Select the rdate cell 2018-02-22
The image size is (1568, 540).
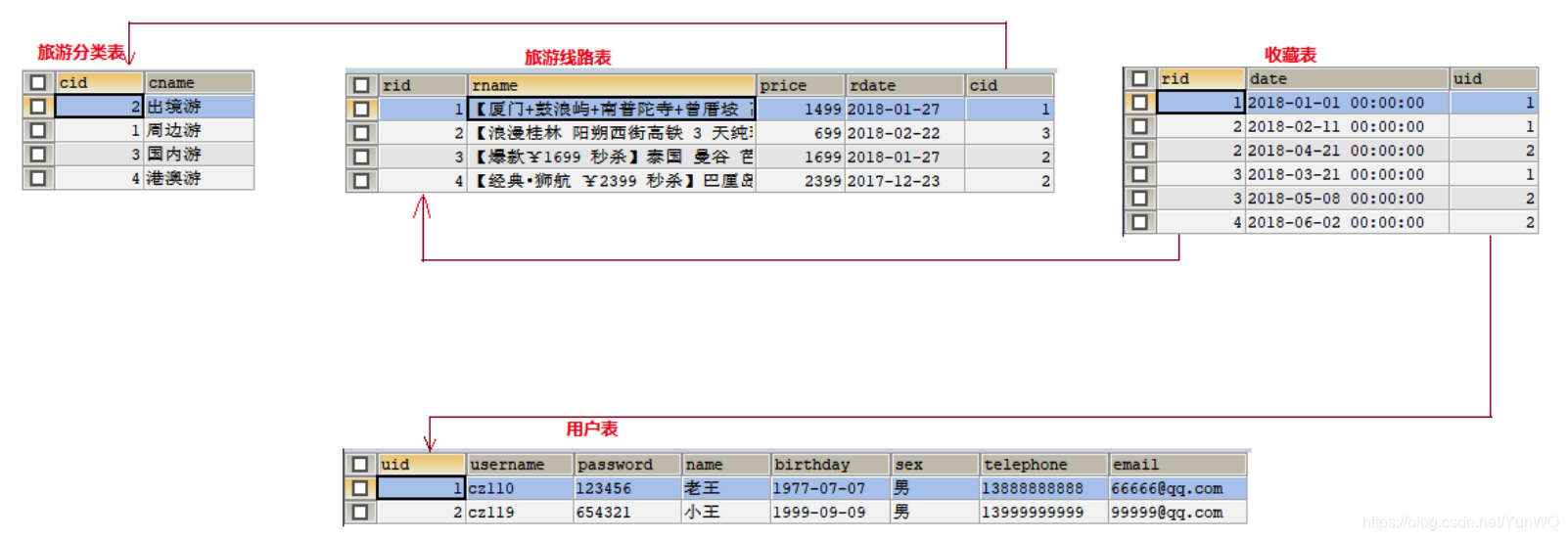[905, 133]
